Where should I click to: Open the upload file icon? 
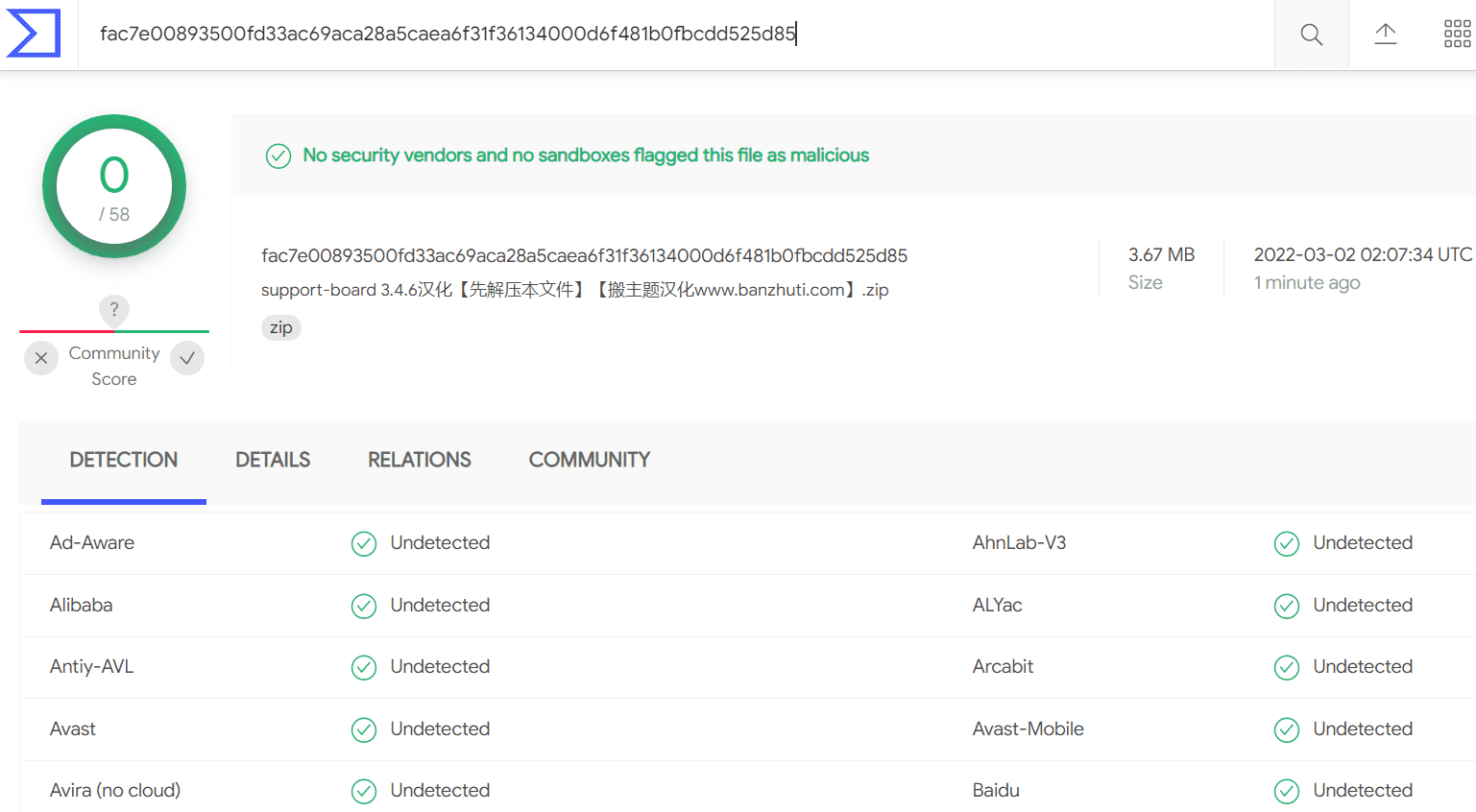pyautogui.click(x=1385, y=35)
